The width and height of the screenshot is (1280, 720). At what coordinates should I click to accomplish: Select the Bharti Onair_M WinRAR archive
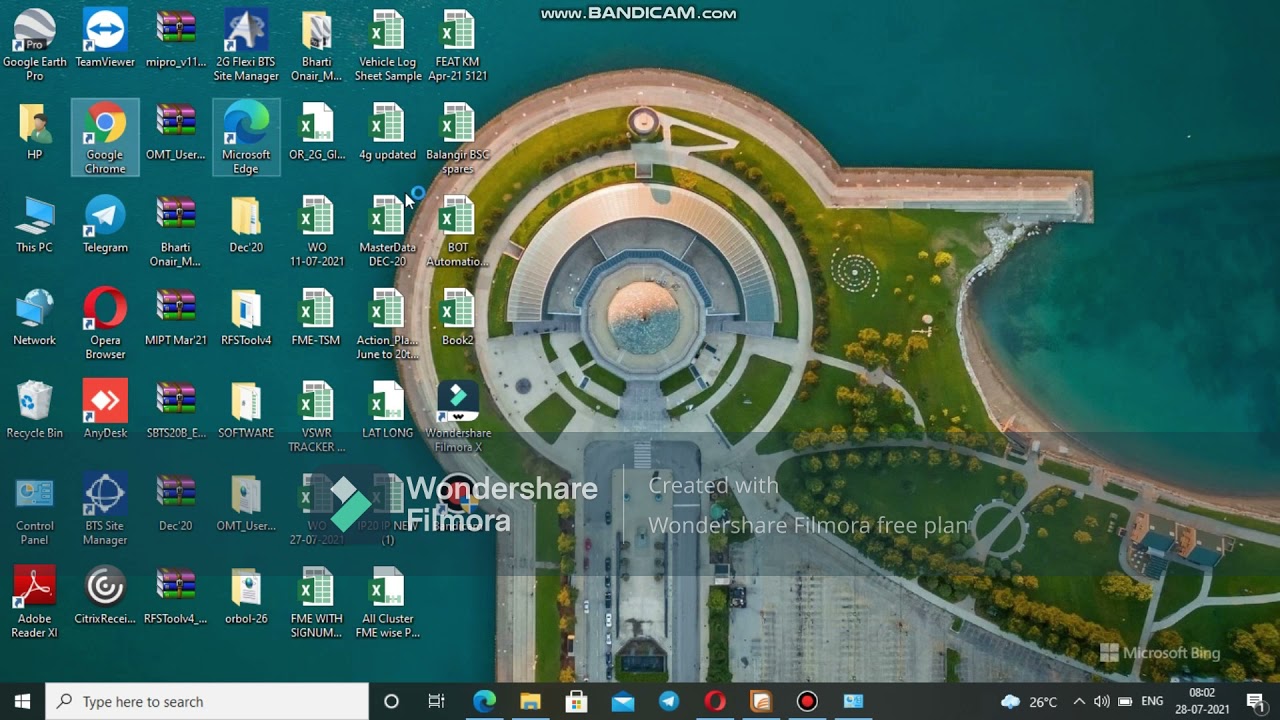176,231
